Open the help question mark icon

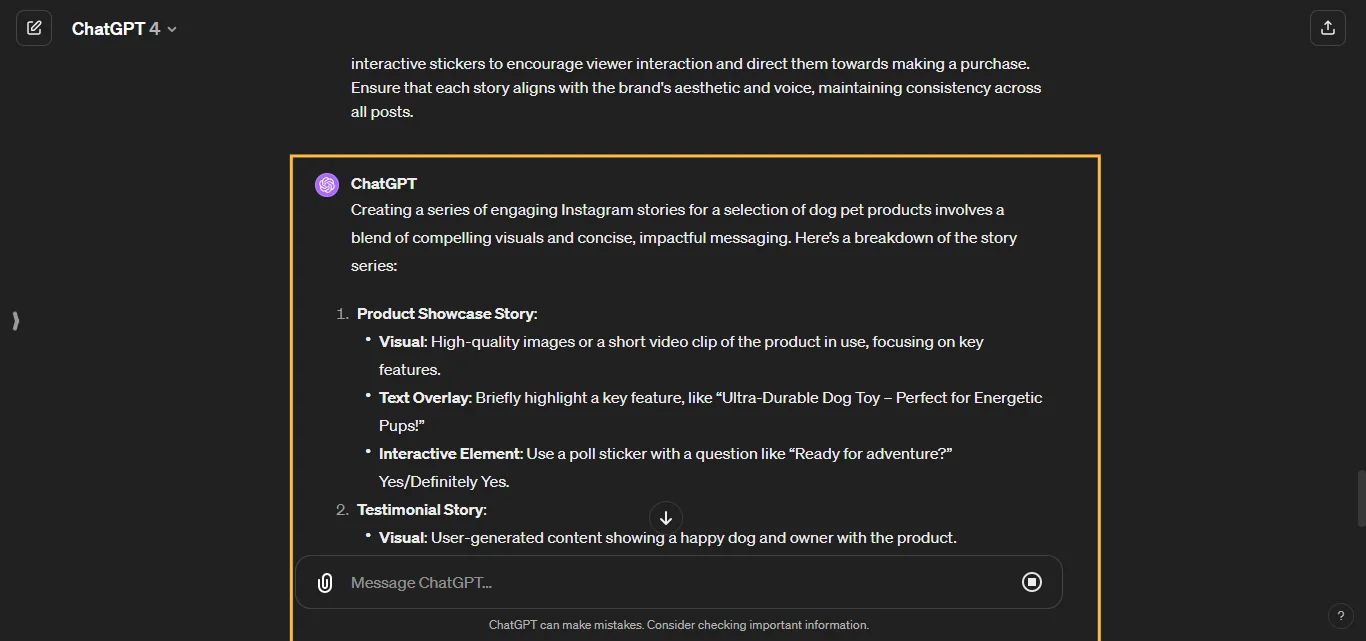tap(1341, 616)
